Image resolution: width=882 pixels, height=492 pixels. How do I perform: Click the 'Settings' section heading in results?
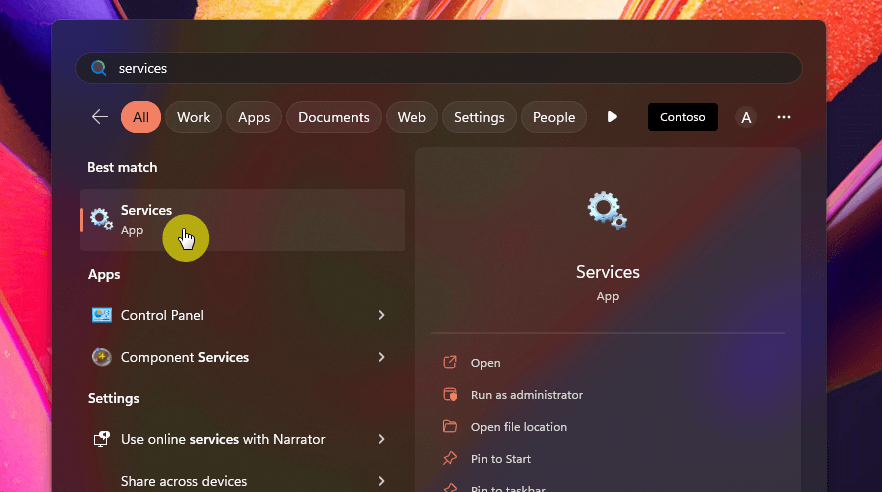pos(114,399)
